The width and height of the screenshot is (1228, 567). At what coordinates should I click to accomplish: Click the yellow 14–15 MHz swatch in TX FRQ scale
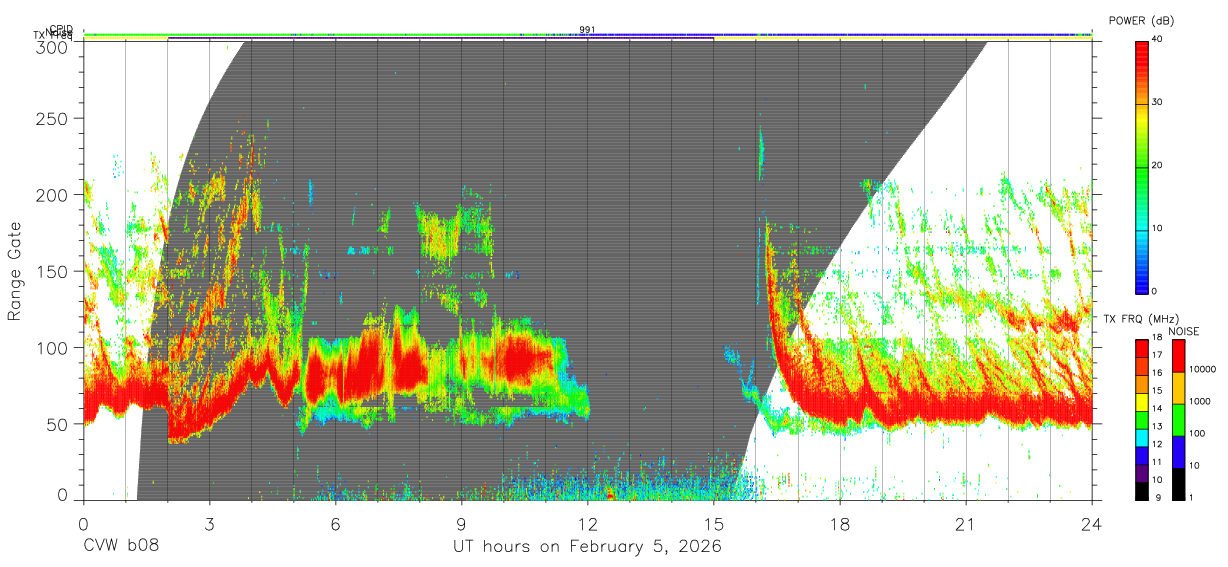(1141, 402)
